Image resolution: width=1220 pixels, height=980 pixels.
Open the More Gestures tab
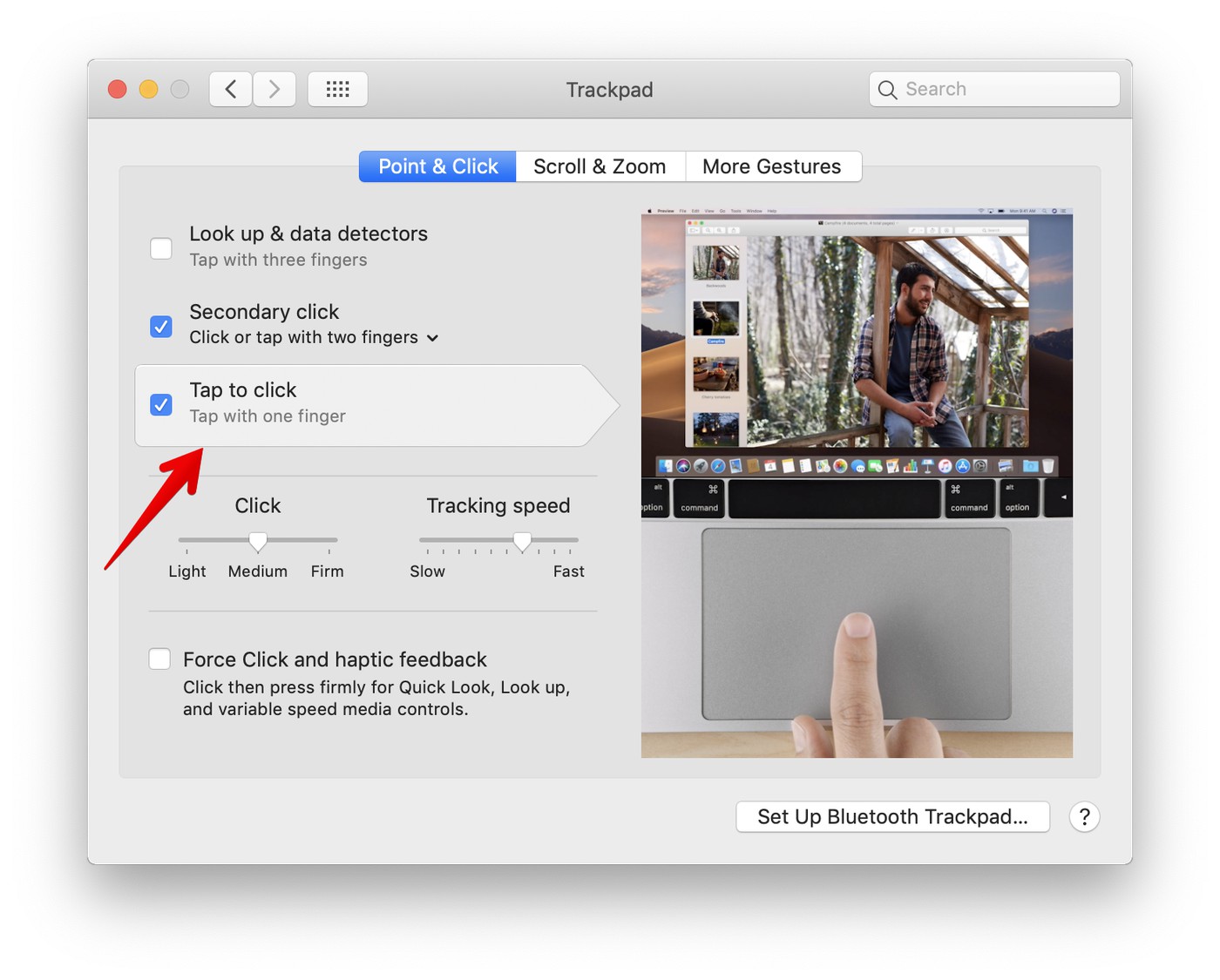[772, 166]
